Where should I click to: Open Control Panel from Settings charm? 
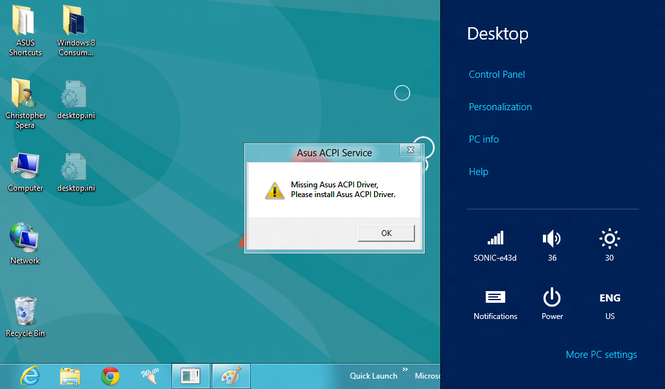pos(497,74)
